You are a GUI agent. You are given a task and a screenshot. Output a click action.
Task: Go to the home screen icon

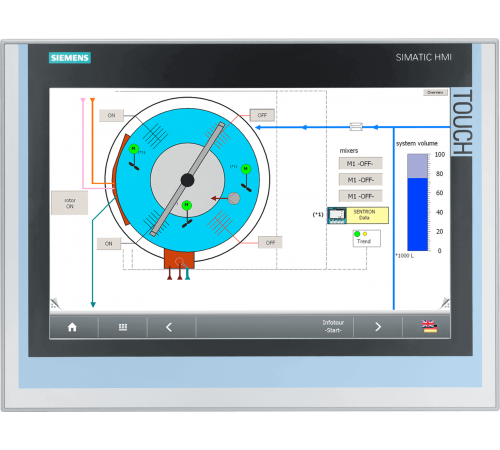coord(72,327)
